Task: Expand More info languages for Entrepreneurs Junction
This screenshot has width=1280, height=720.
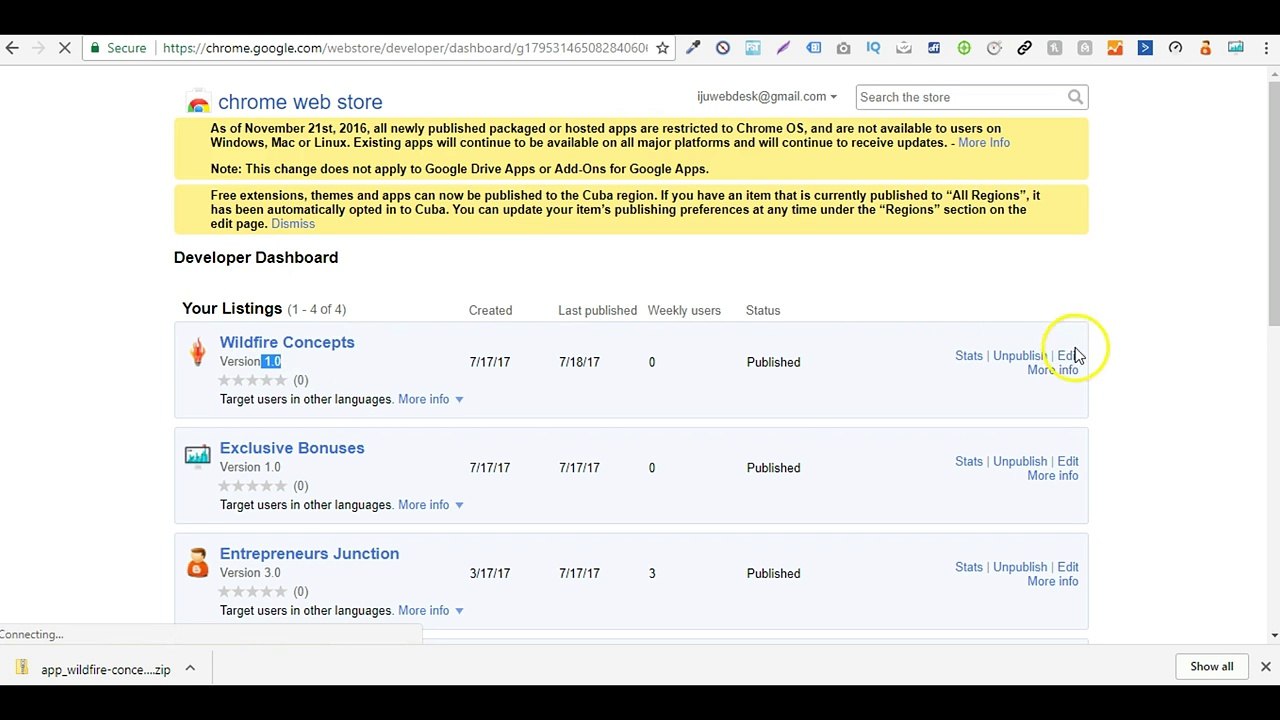Action: pos(431,611)
